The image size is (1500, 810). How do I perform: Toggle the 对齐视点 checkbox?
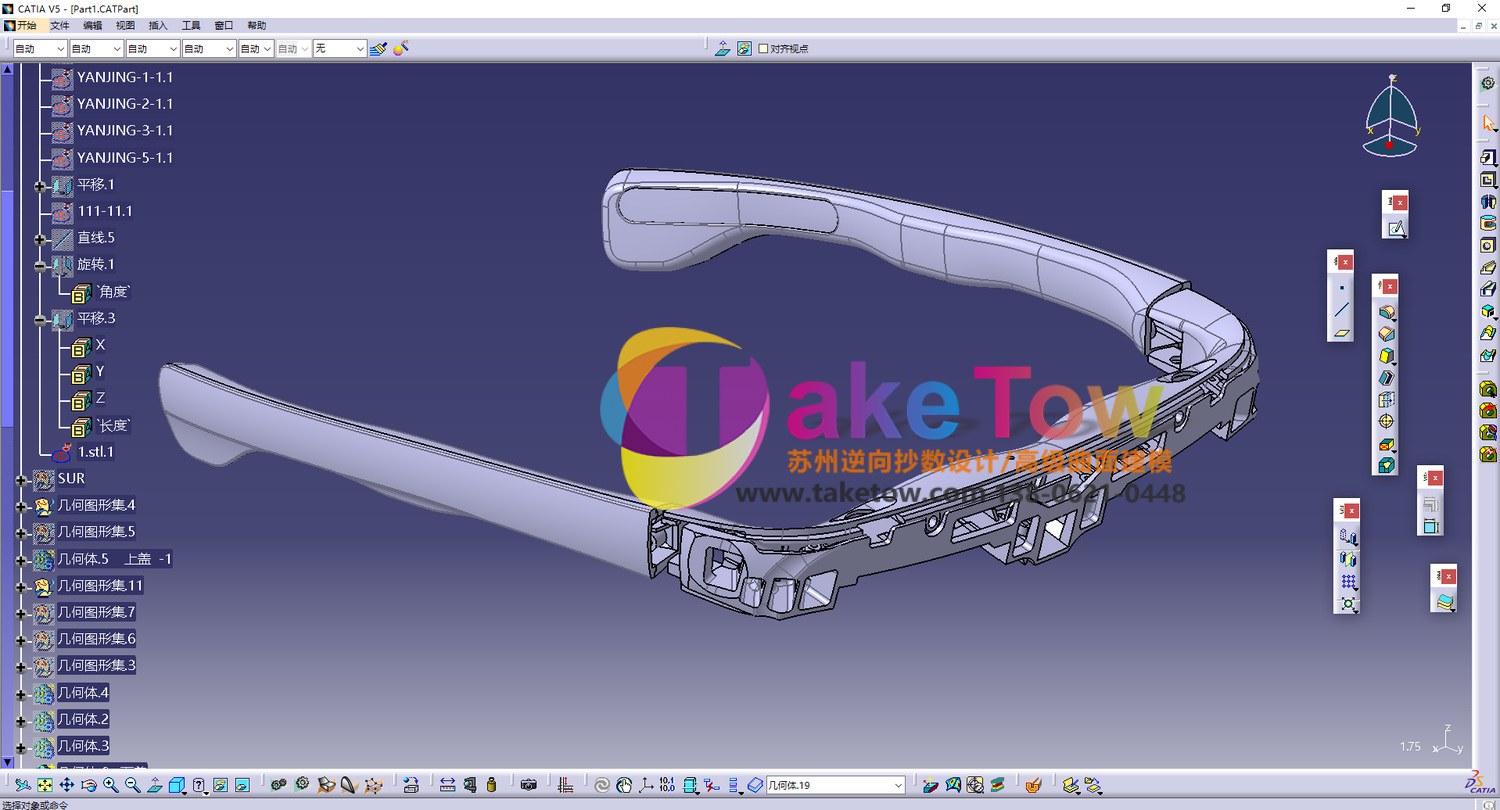tap(764, 48)
